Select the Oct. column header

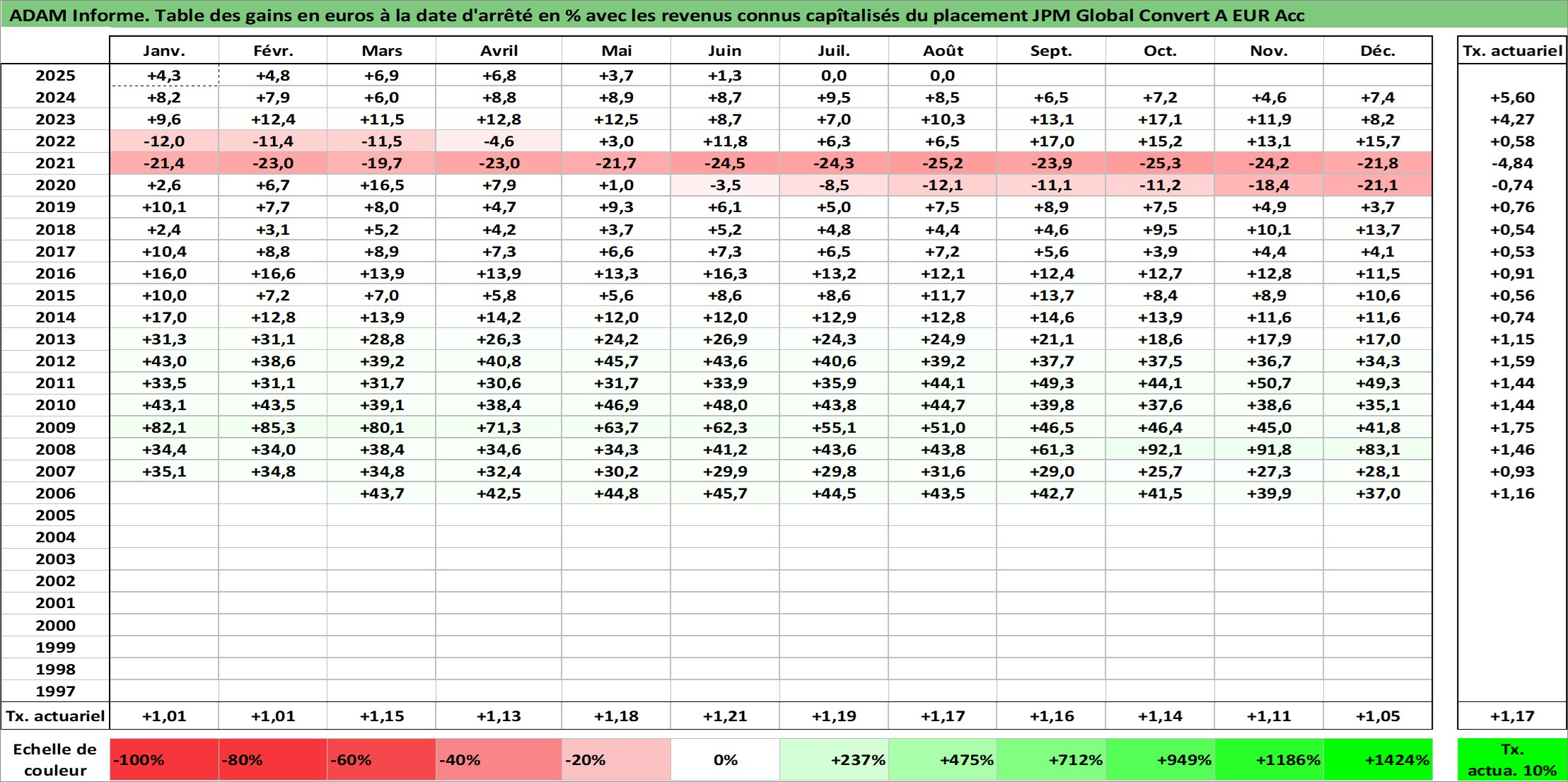click(x=1160, y=50)
